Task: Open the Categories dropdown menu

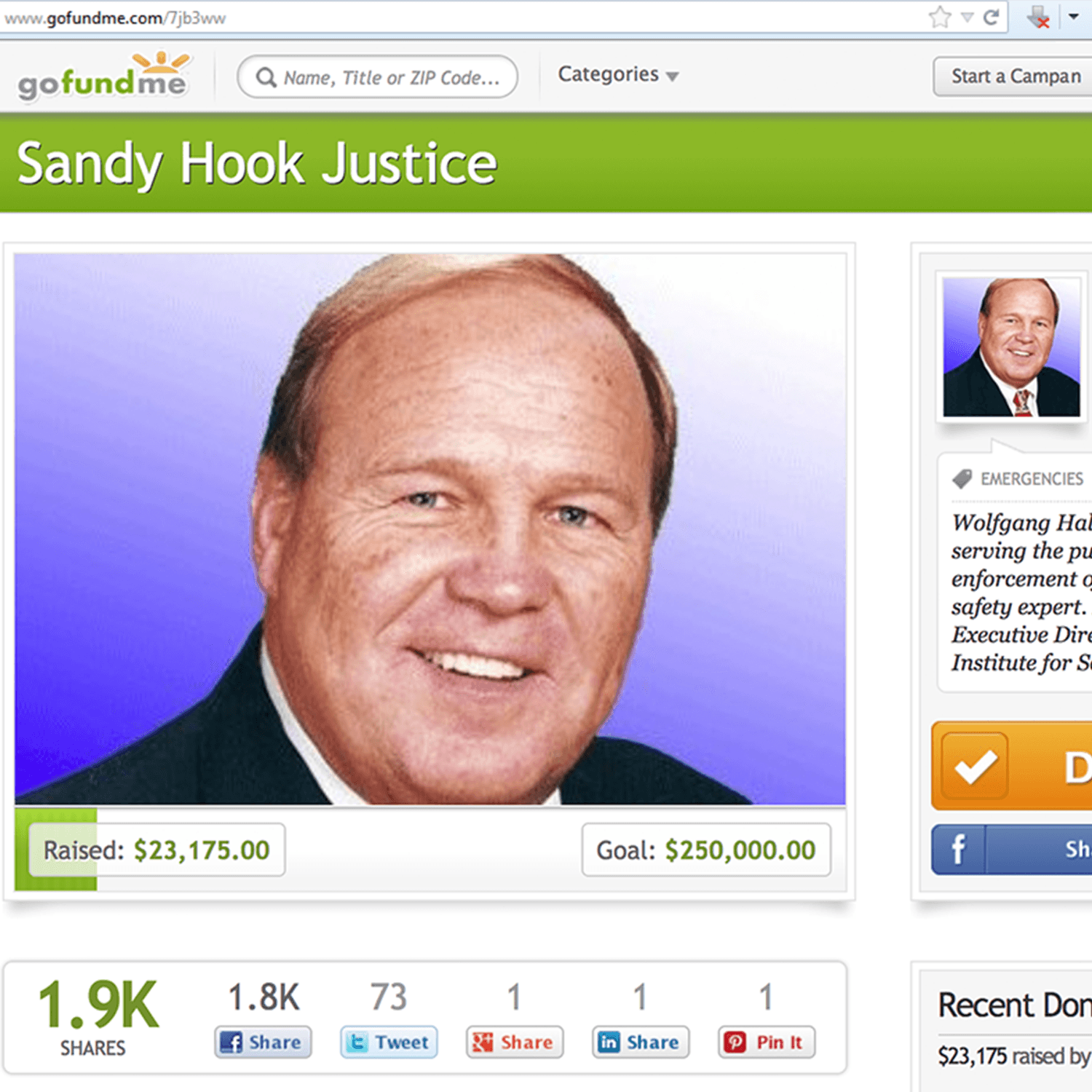Action: tap(618, 74)
